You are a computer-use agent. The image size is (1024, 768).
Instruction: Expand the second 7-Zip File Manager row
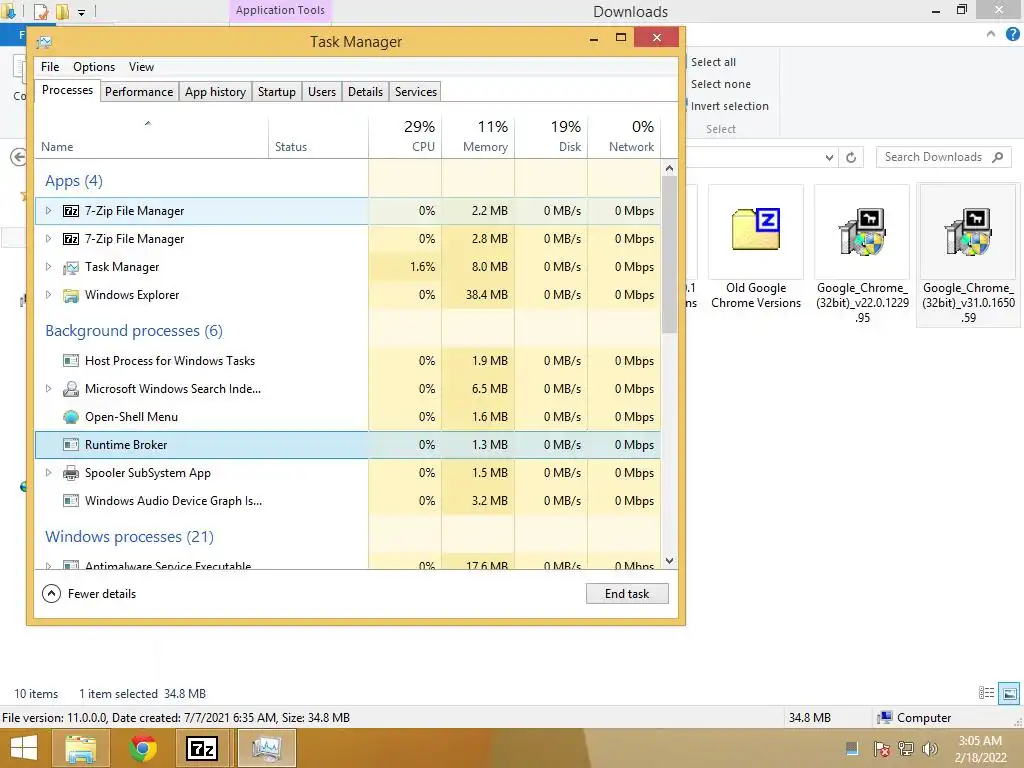pos(48,238)
